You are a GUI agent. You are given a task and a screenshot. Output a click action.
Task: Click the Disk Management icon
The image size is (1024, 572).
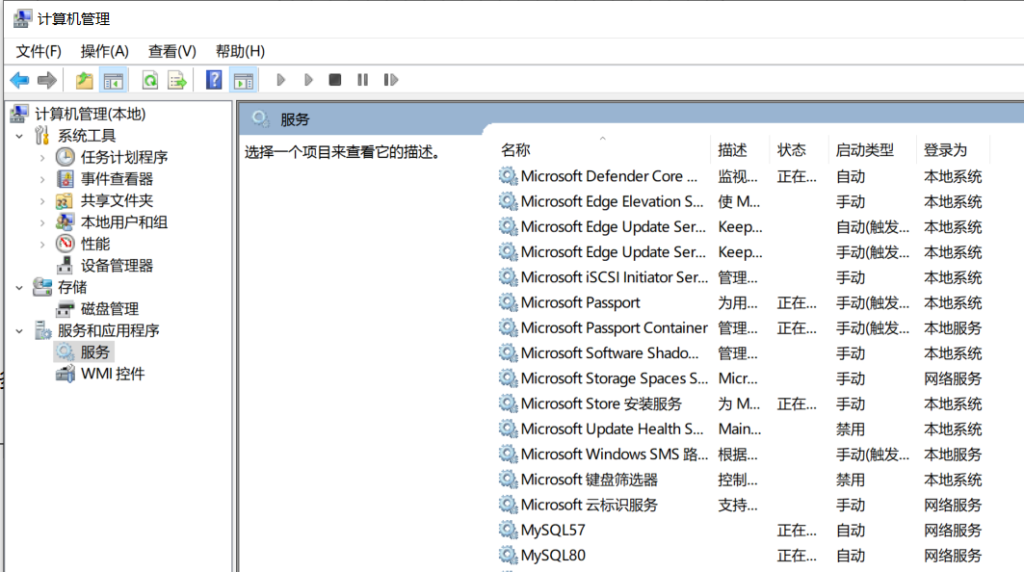click(65, 309)
